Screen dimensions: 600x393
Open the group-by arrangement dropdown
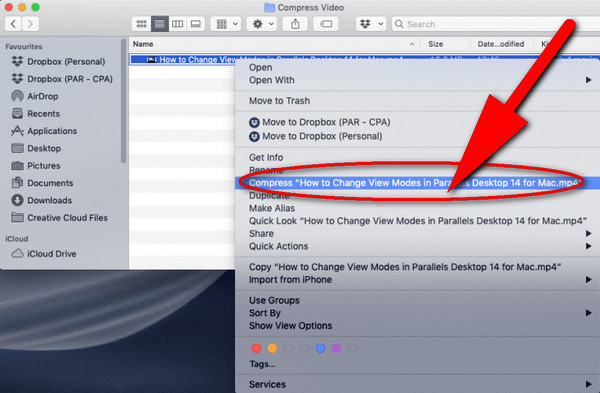227,24
